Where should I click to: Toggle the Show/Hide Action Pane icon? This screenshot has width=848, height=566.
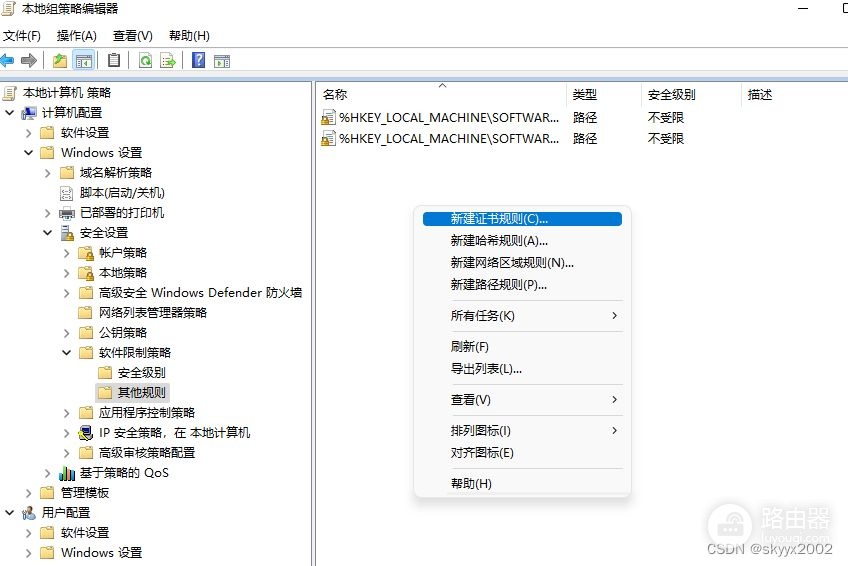click(222, 61)
